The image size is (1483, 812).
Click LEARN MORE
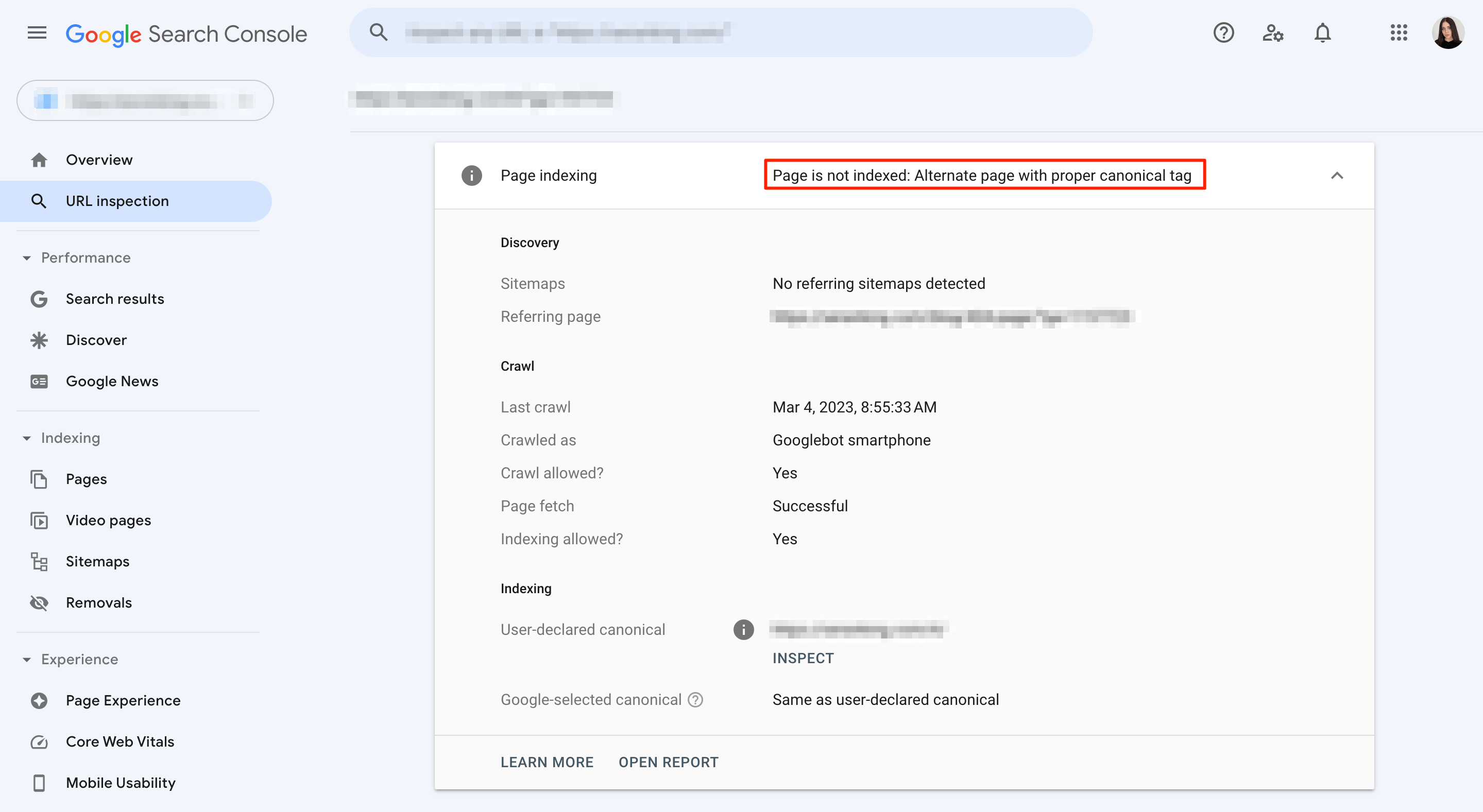tap(547, 763)
